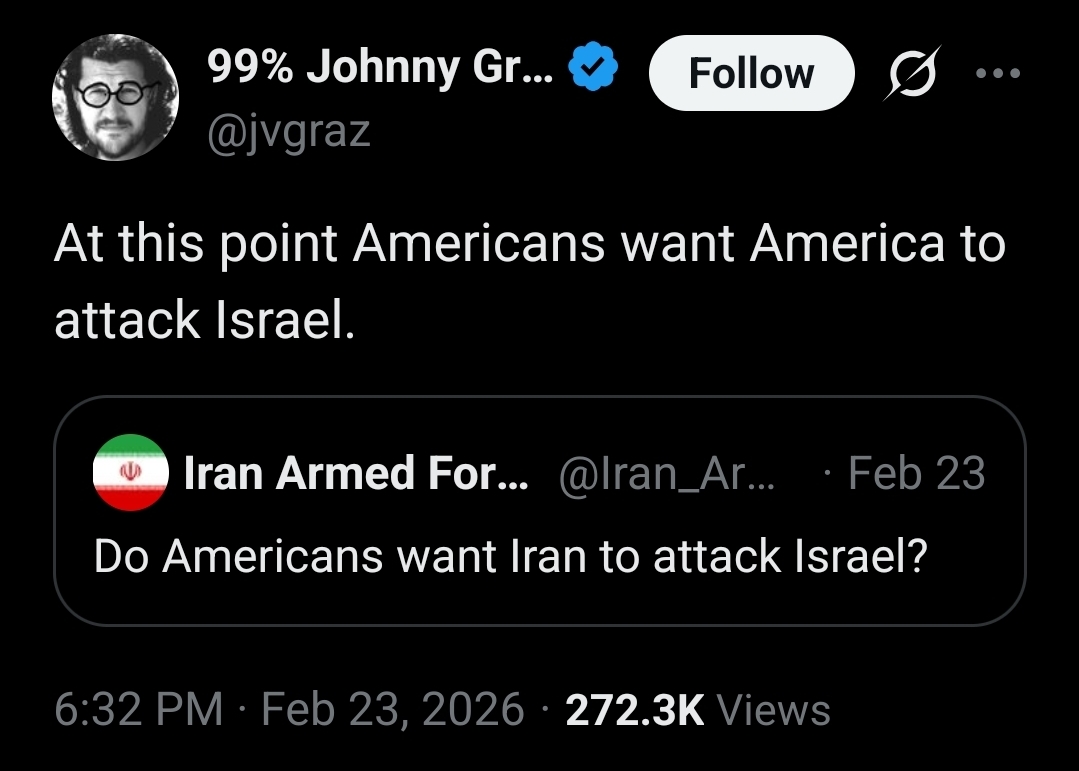Click the "attack Israel." line of post
Viewport: 1079px width, 771px height.
(203, 319)
